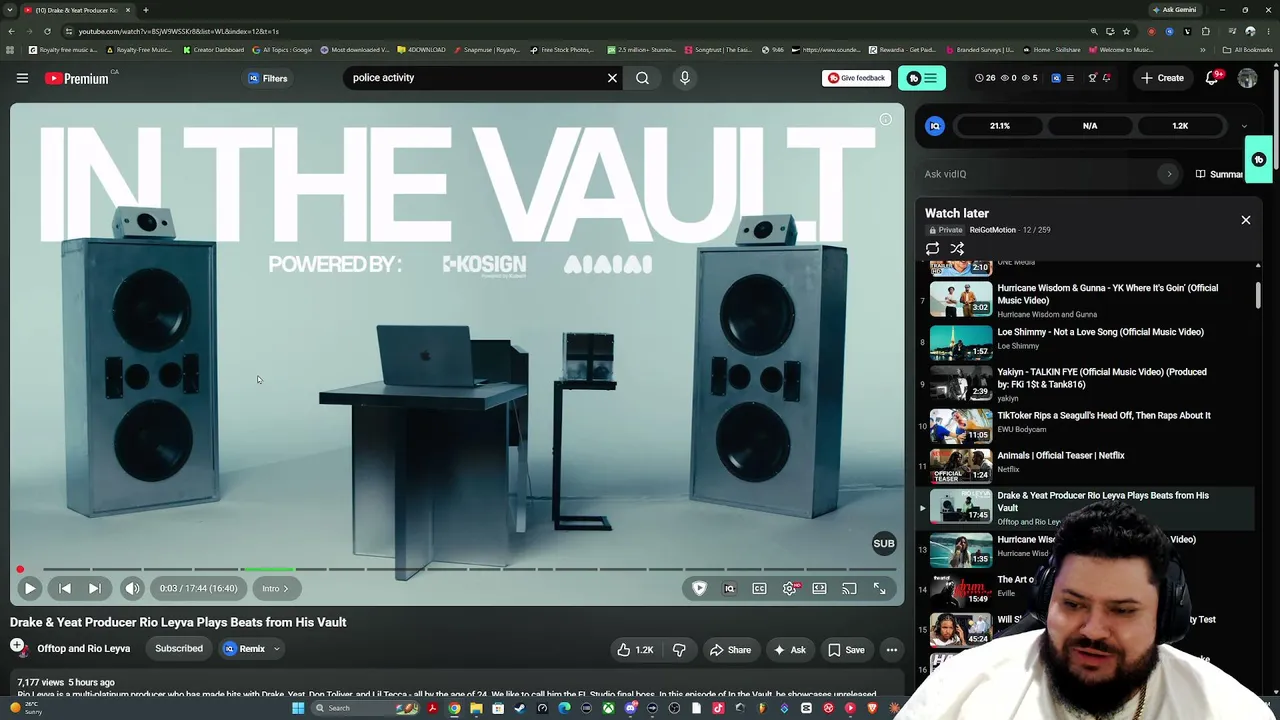Dislike the video
This screenshot has height=720, width=1280.
pyautogui.click(x=679, y=650)
